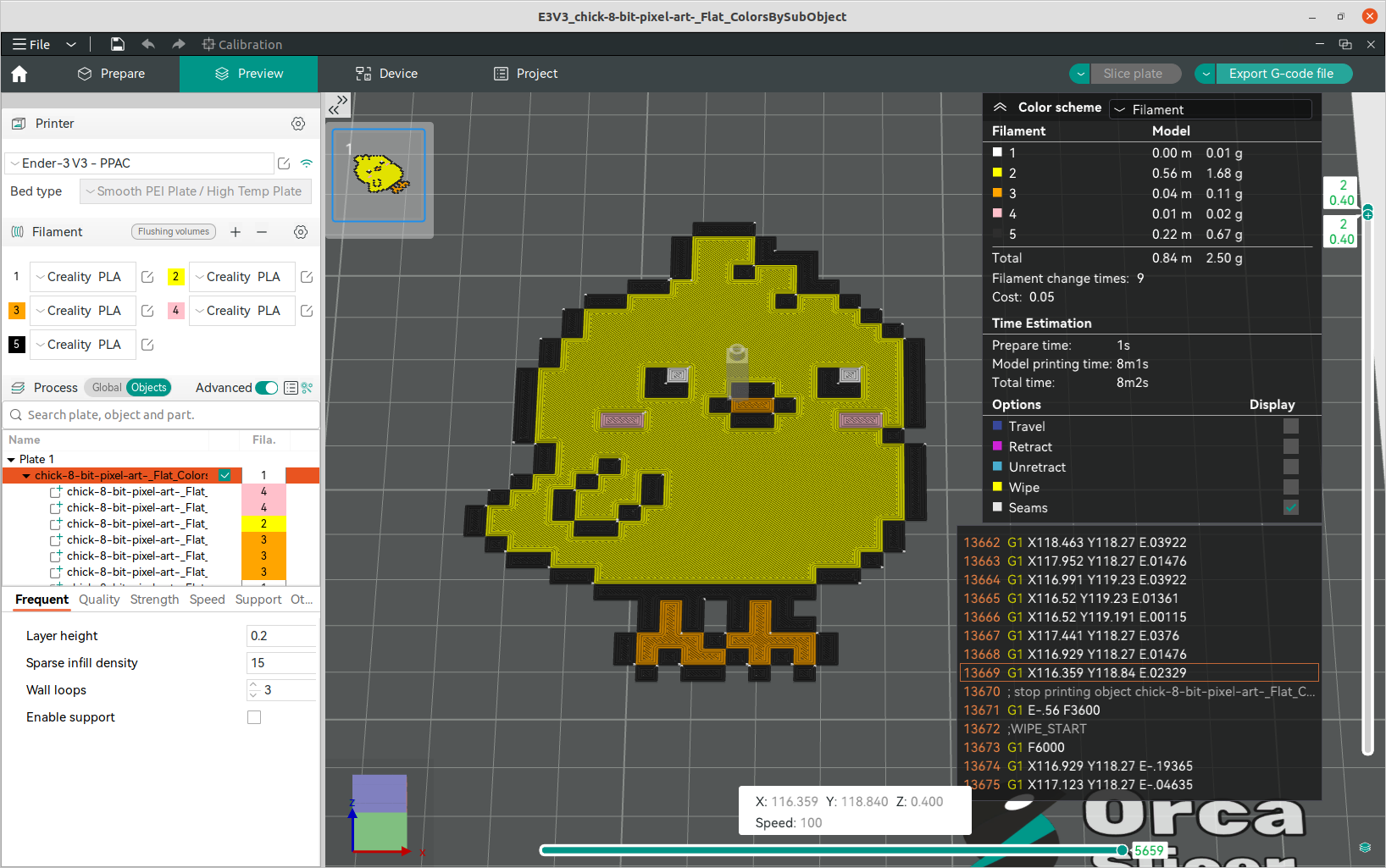Click the orange filament 3 color swatch
1386x868 pixels.
coord(16,311)
